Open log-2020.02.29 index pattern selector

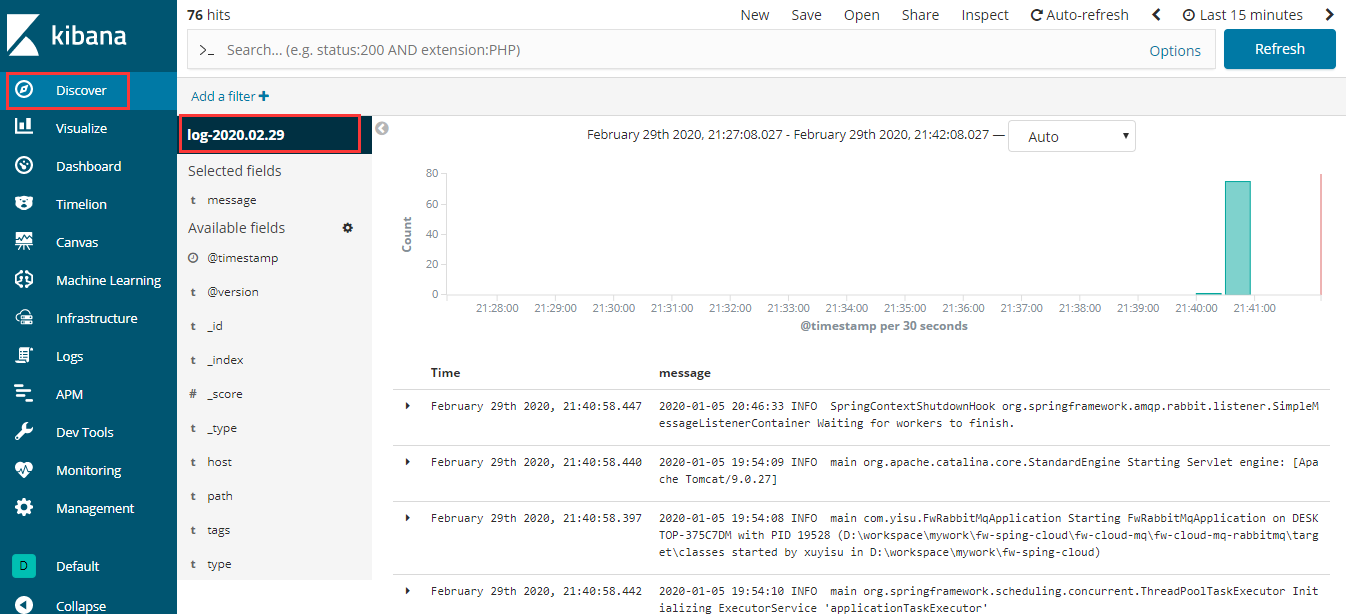269,134
